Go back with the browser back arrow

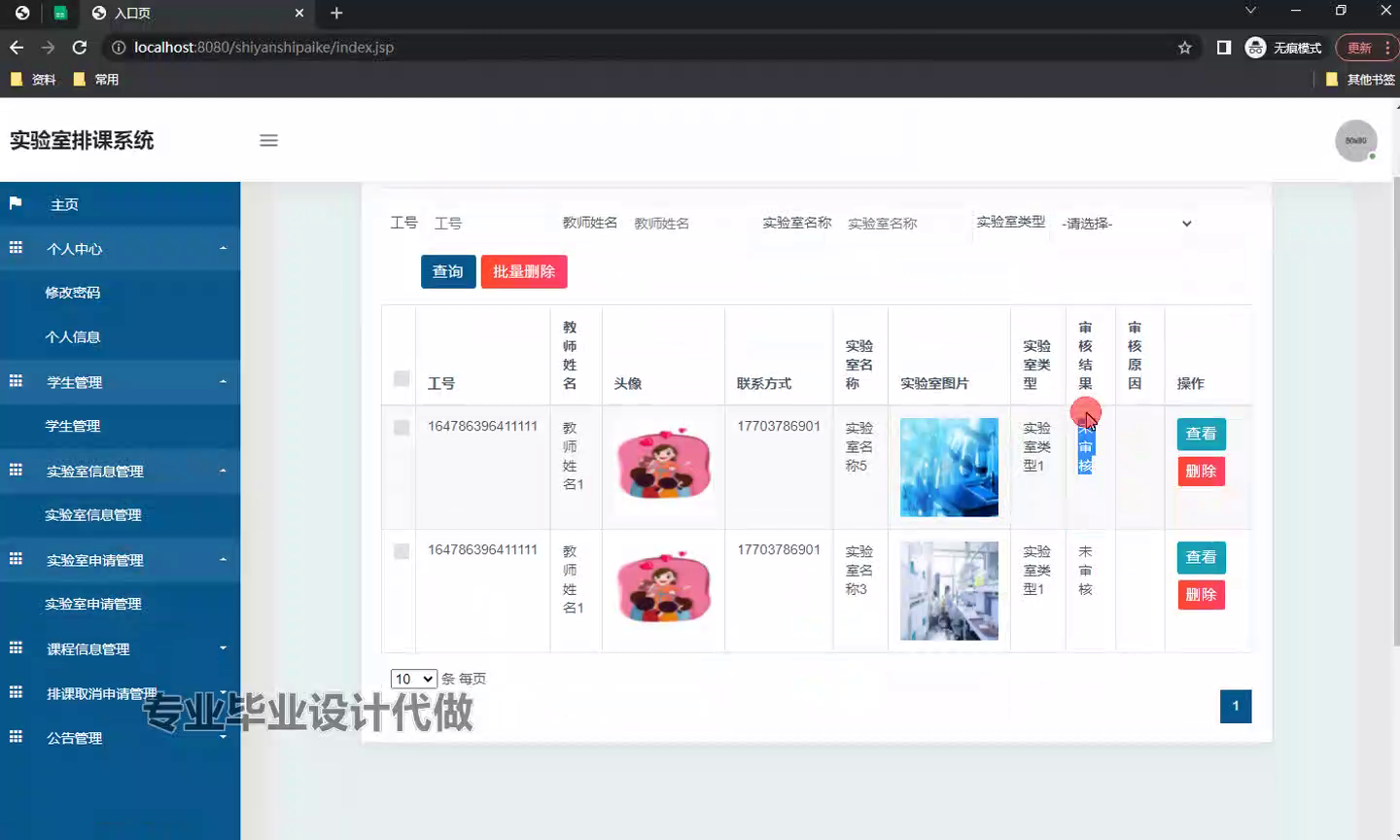pos(17,47)
